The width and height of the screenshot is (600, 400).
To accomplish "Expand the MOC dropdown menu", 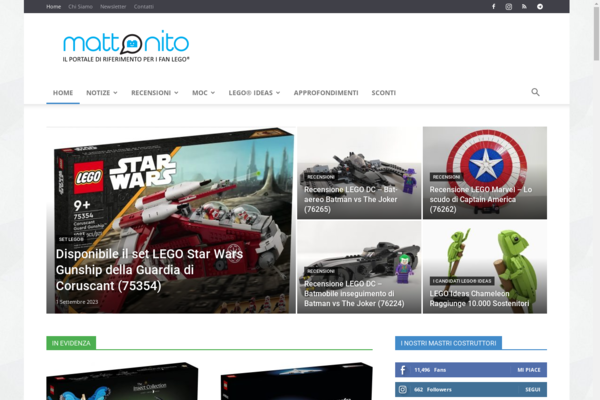I will pyautogui.click(x=203, y=92).
